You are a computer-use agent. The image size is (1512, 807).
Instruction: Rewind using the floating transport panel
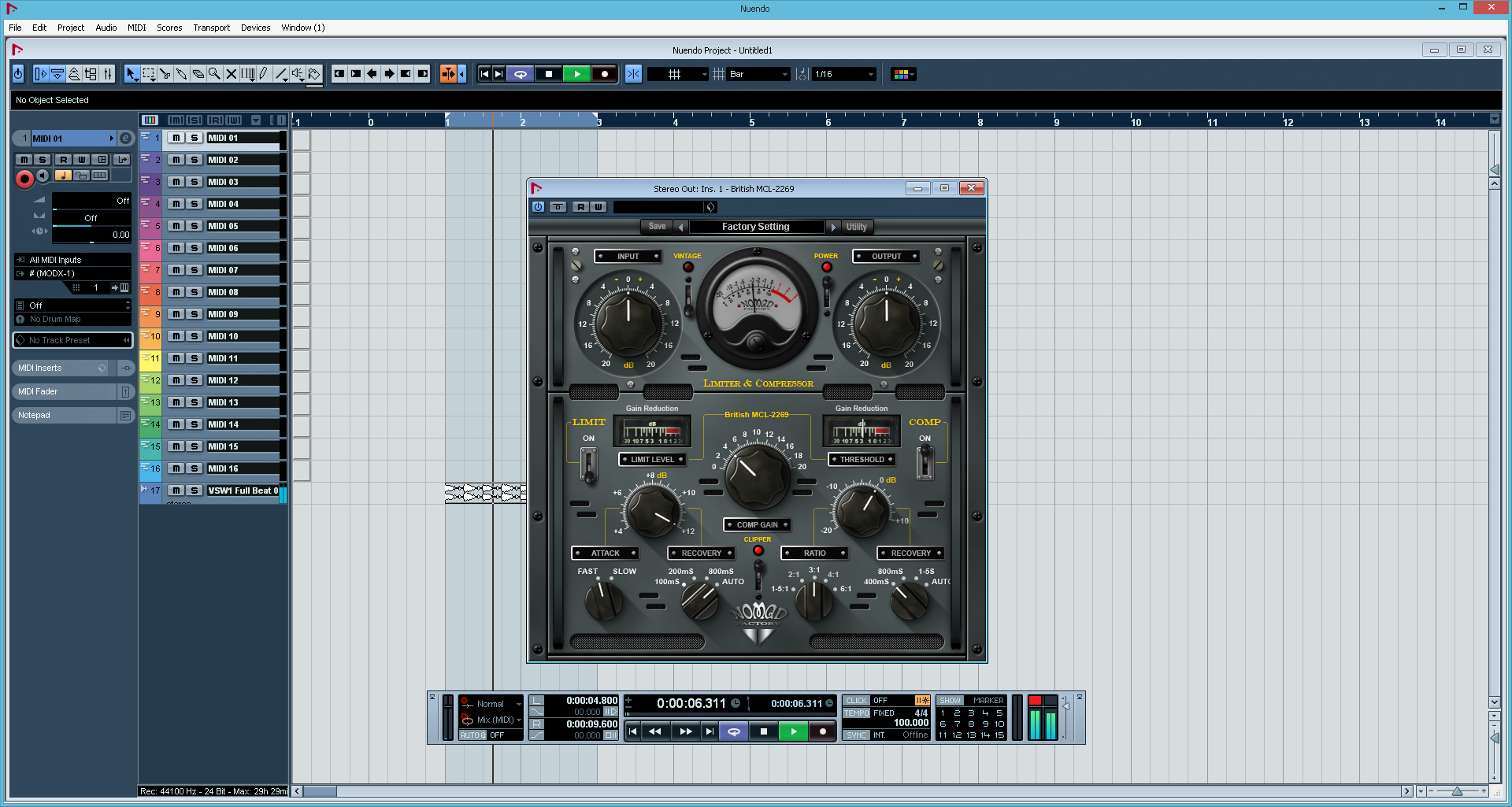tap(655, 731)
